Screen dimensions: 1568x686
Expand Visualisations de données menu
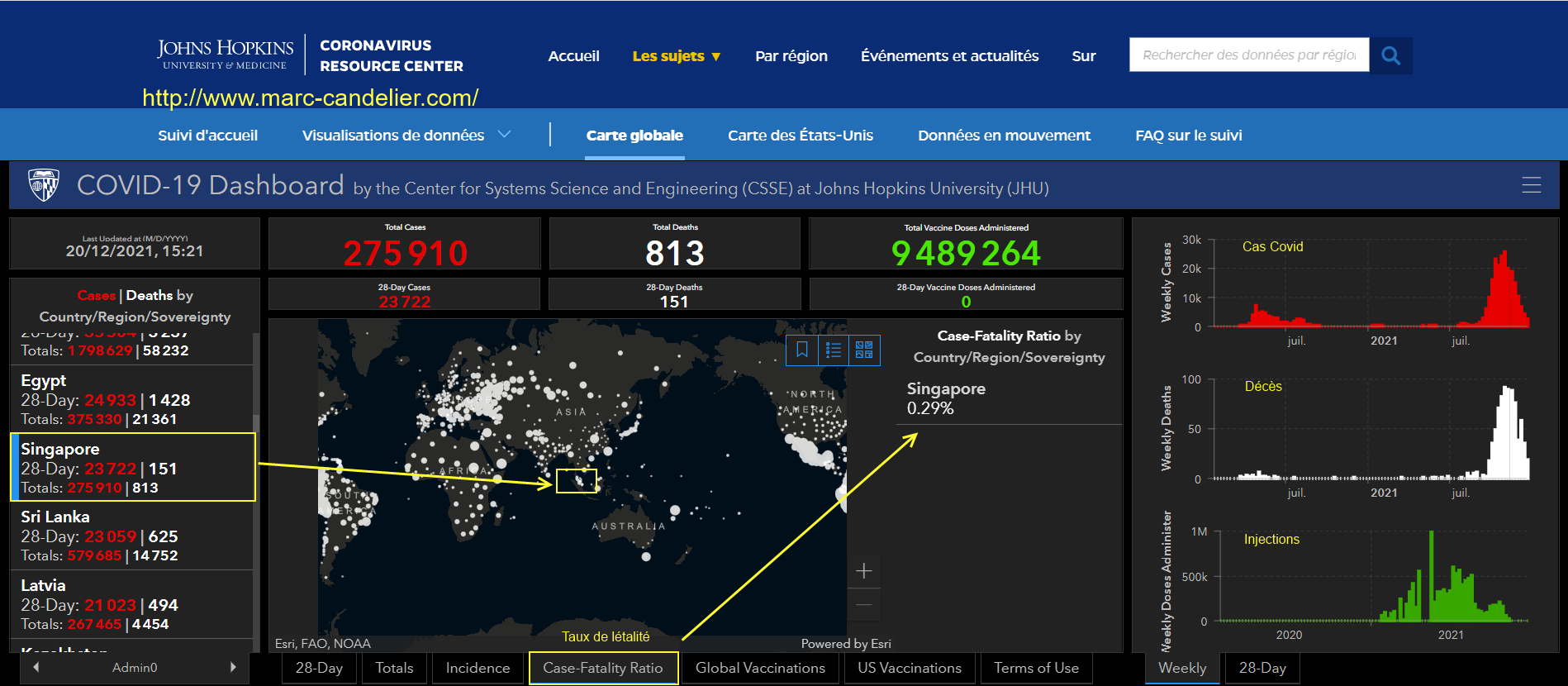tap(406, 135)
